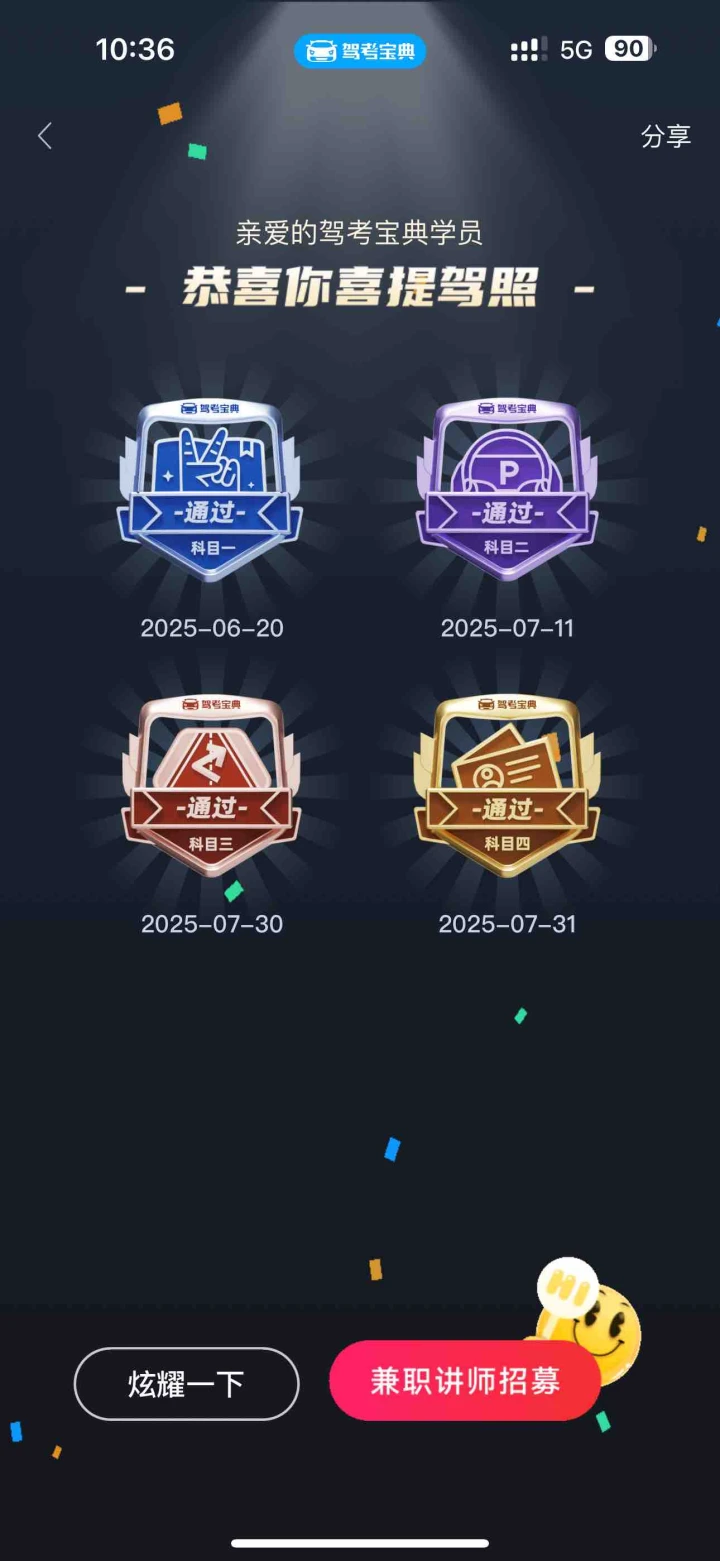Open the 分享 share option
720x1561 pixels.
pos(666,136)
